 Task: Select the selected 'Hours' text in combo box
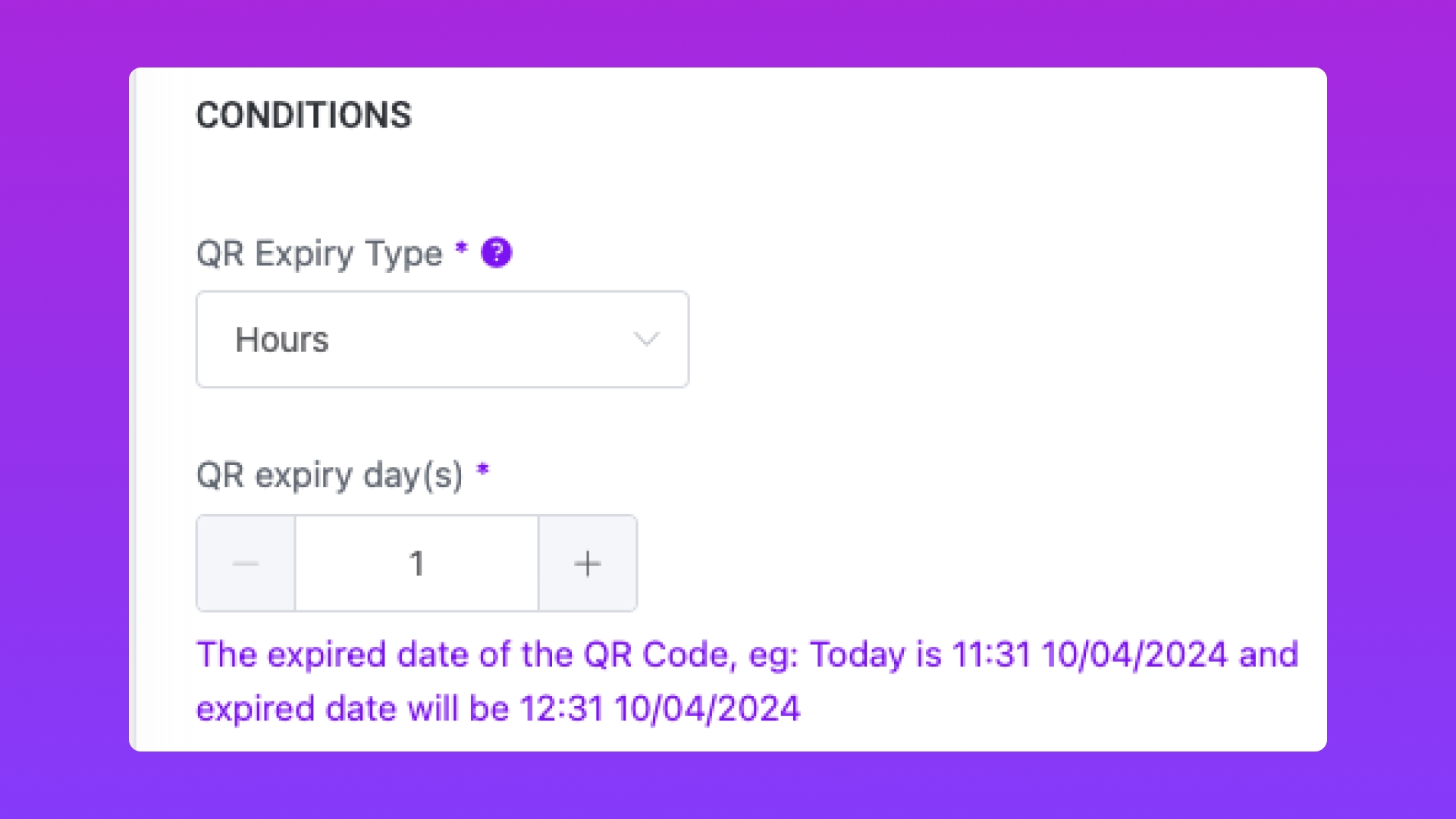(x=282, y=340)
